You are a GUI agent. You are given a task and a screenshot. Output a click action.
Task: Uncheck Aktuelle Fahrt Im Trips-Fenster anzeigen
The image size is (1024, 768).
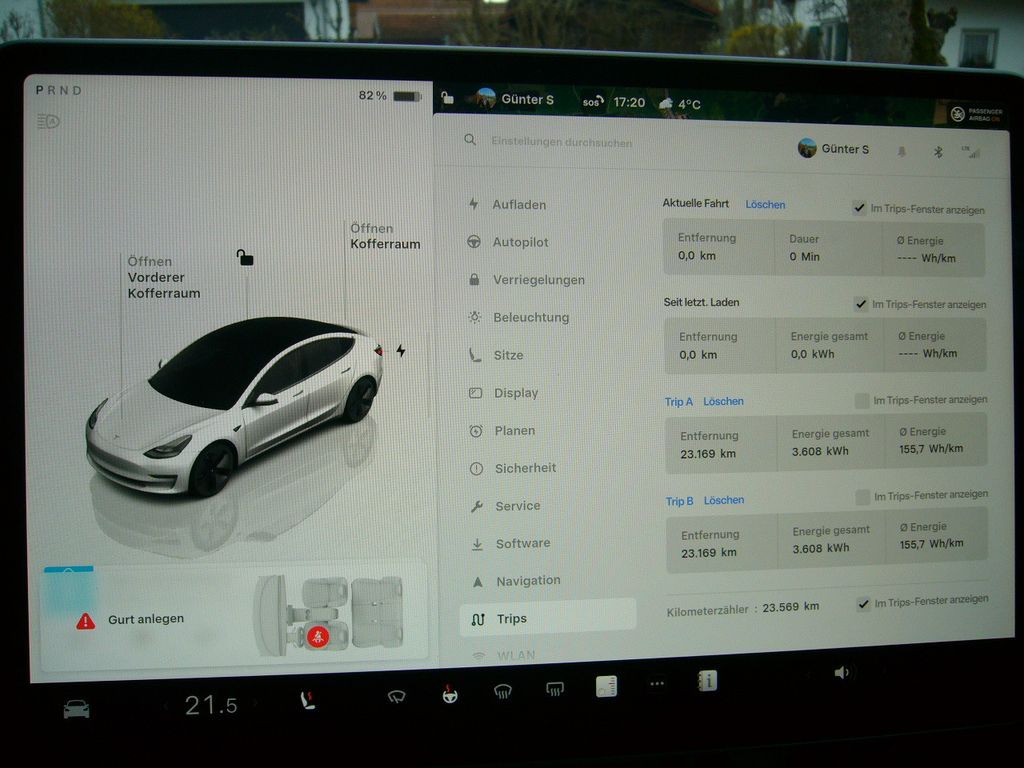(859, 208)
